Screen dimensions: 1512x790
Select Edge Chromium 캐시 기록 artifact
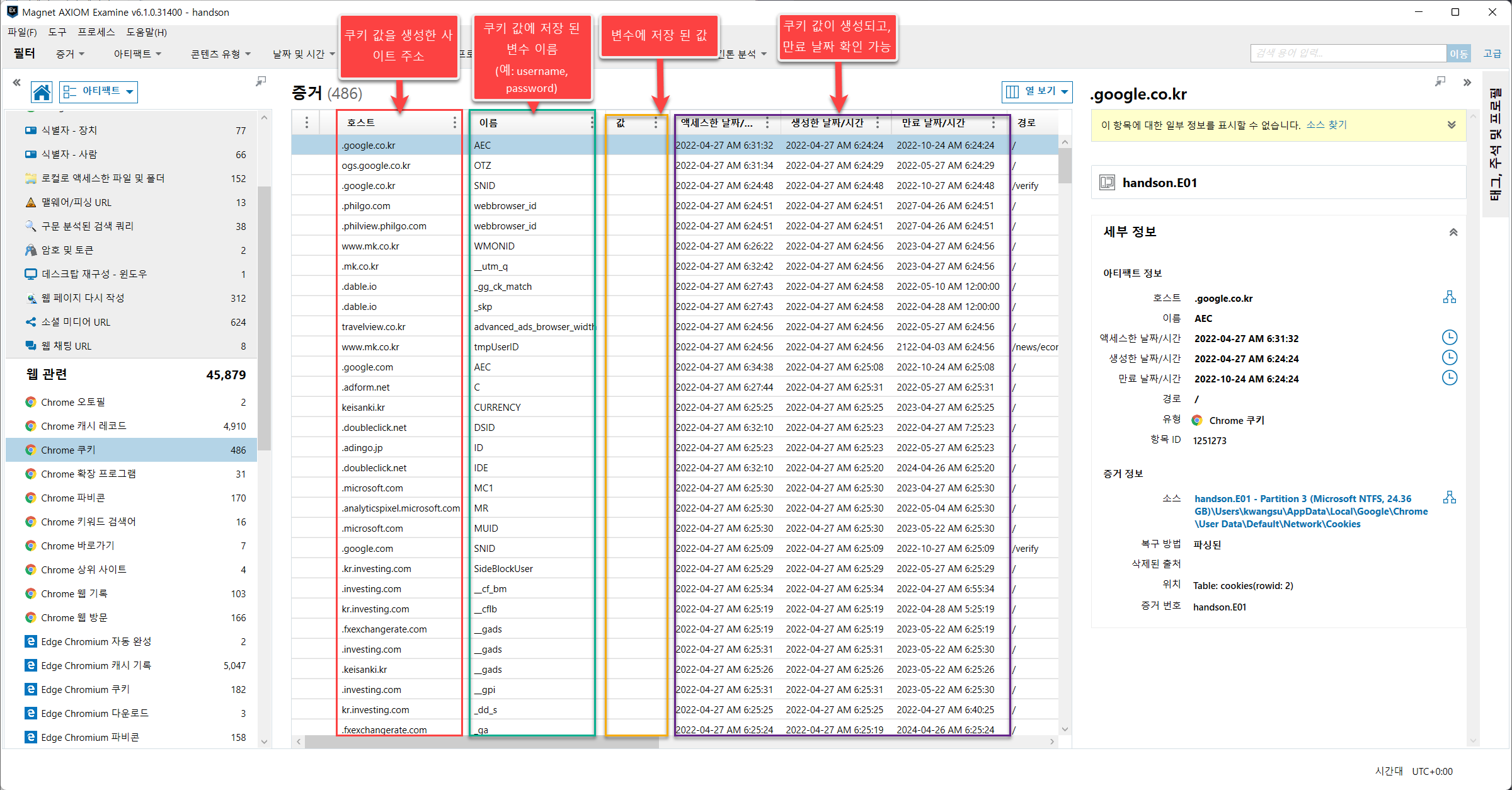pos(132,665)
